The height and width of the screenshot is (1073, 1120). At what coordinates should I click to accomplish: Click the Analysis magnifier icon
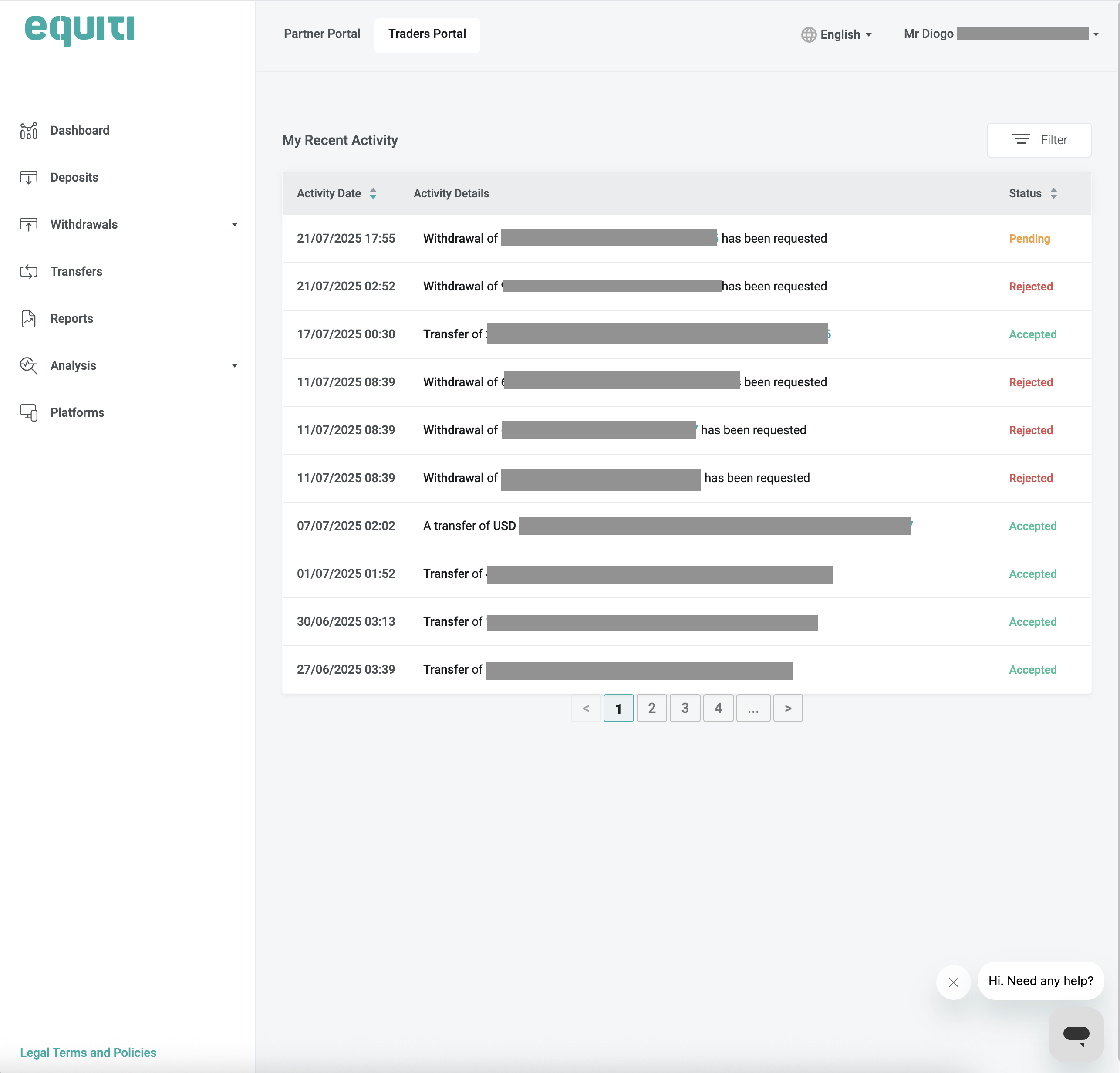29,366
